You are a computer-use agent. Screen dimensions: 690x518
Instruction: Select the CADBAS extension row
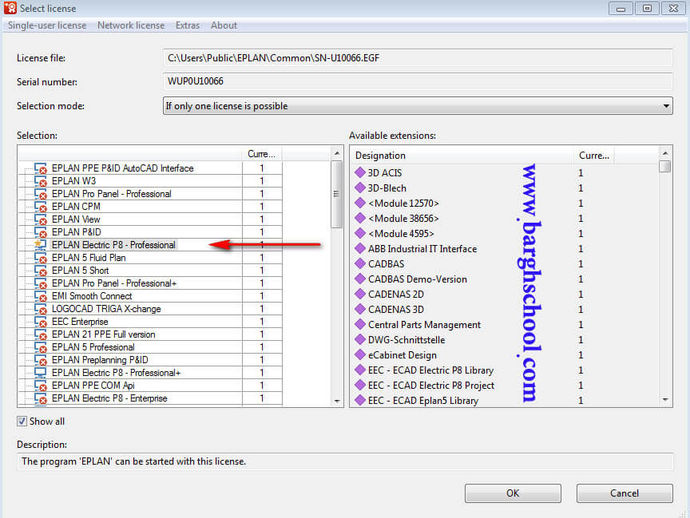(506, 264)
